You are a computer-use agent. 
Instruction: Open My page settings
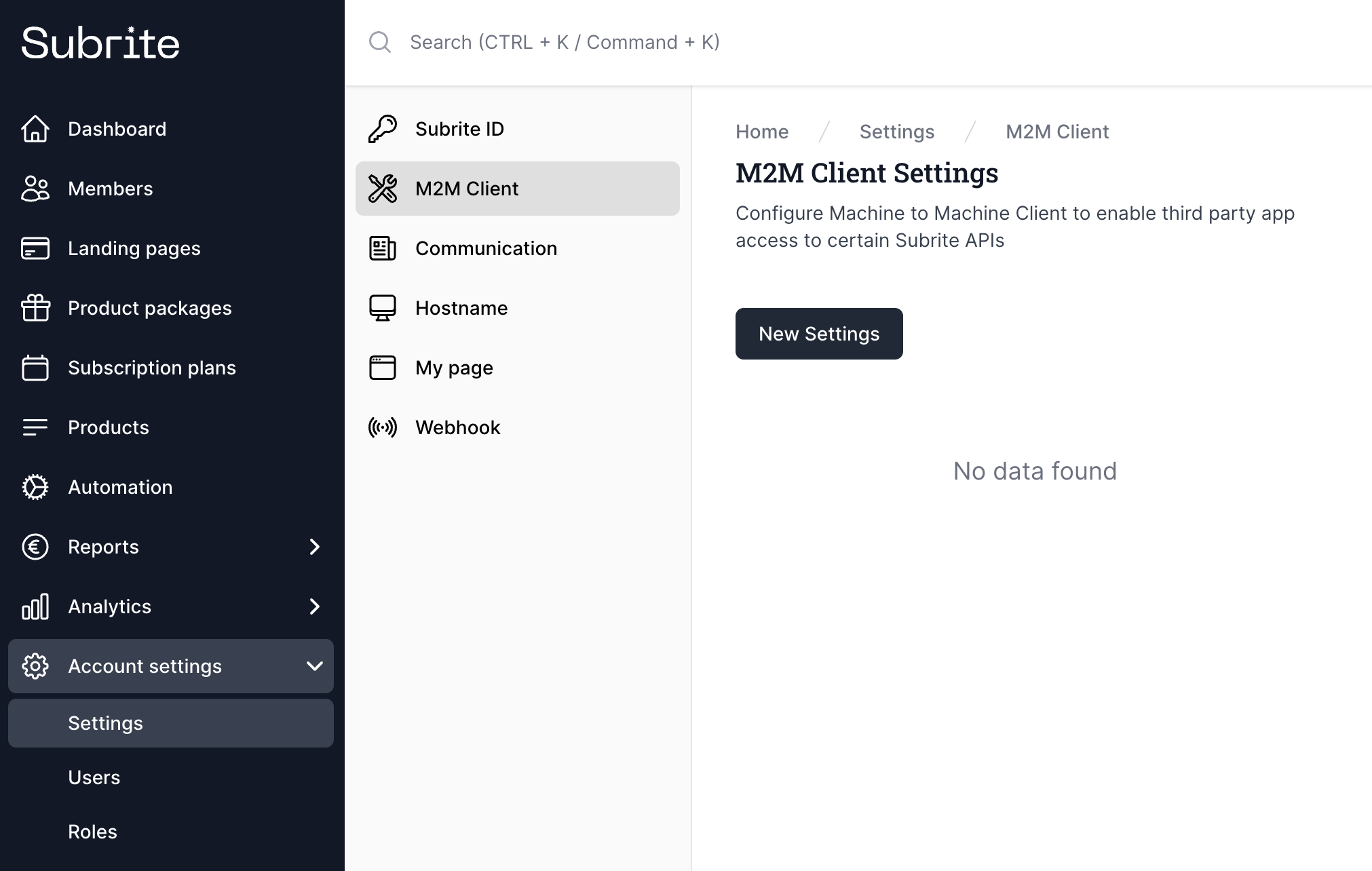click(x=518, y=368)
